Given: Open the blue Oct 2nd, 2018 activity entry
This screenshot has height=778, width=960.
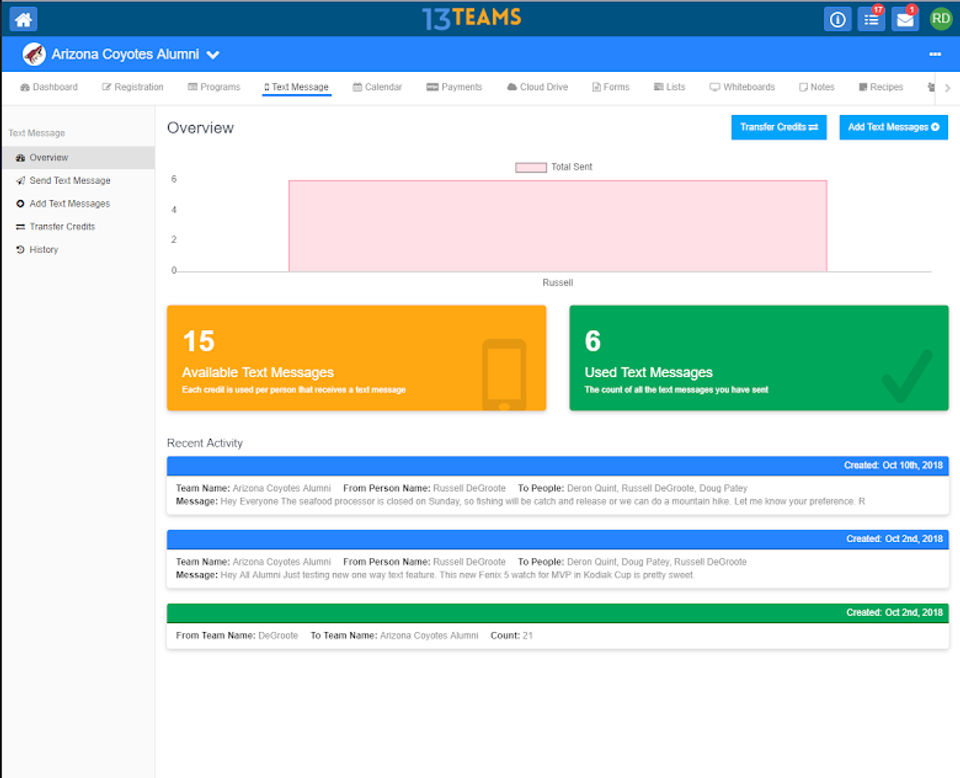Looking at the screenshot, I should point(558,559).
